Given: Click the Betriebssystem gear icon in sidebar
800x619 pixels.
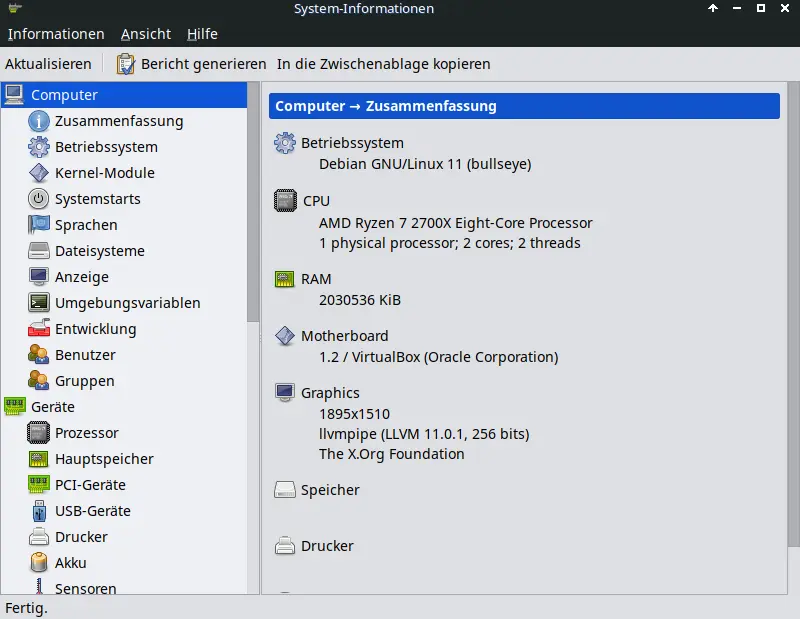Looking at the screenshot, I should pyautogui.click(x=38, y=147).
